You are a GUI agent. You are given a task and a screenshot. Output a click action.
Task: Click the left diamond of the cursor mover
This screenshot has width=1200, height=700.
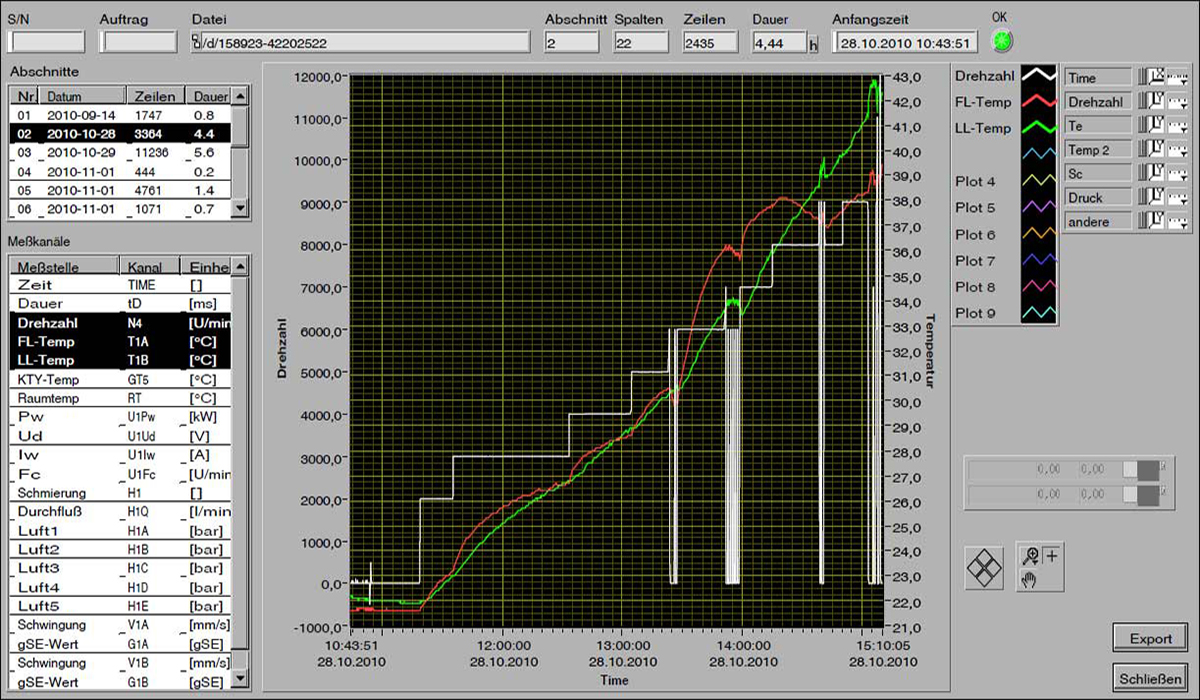(975, 568)
